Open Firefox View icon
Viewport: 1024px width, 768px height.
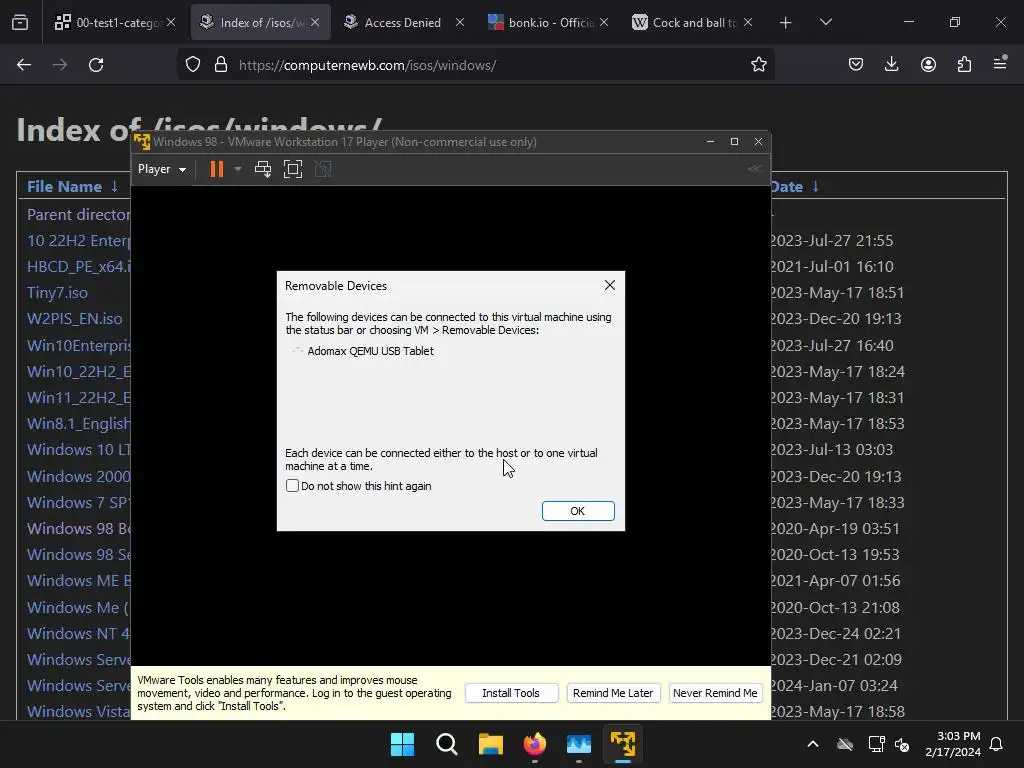(20, 22)
